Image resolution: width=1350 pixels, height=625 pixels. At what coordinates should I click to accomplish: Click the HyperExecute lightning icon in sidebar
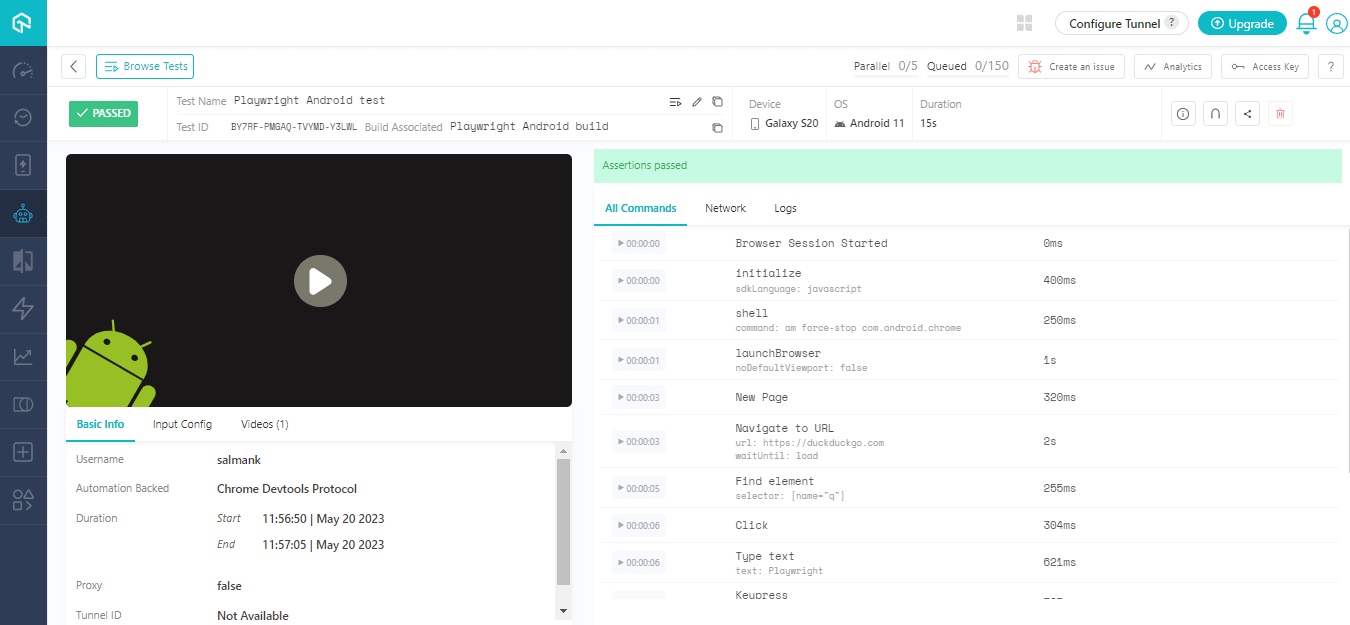pos(22,308)
